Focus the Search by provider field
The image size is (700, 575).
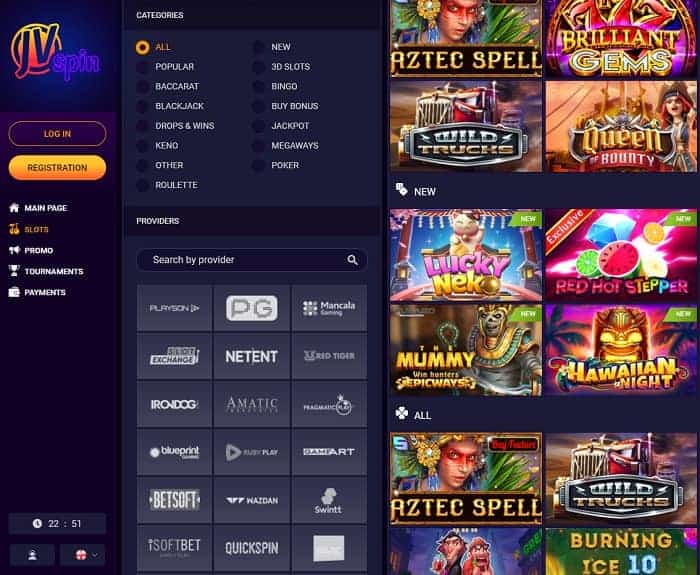(x=252, y=260)
